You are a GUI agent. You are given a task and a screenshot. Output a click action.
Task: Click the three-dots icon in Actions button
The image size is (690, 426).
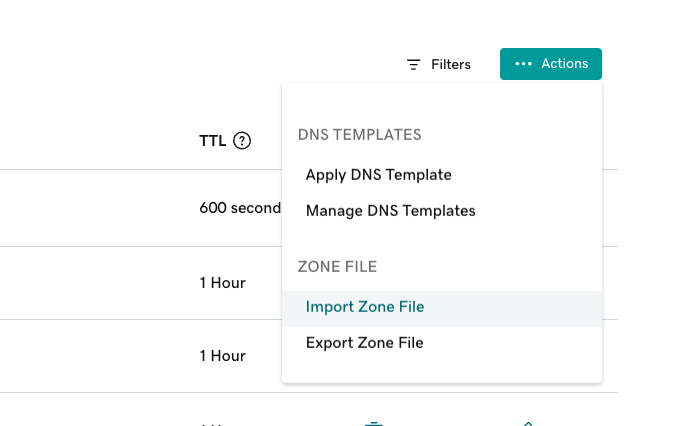[524, 64]
